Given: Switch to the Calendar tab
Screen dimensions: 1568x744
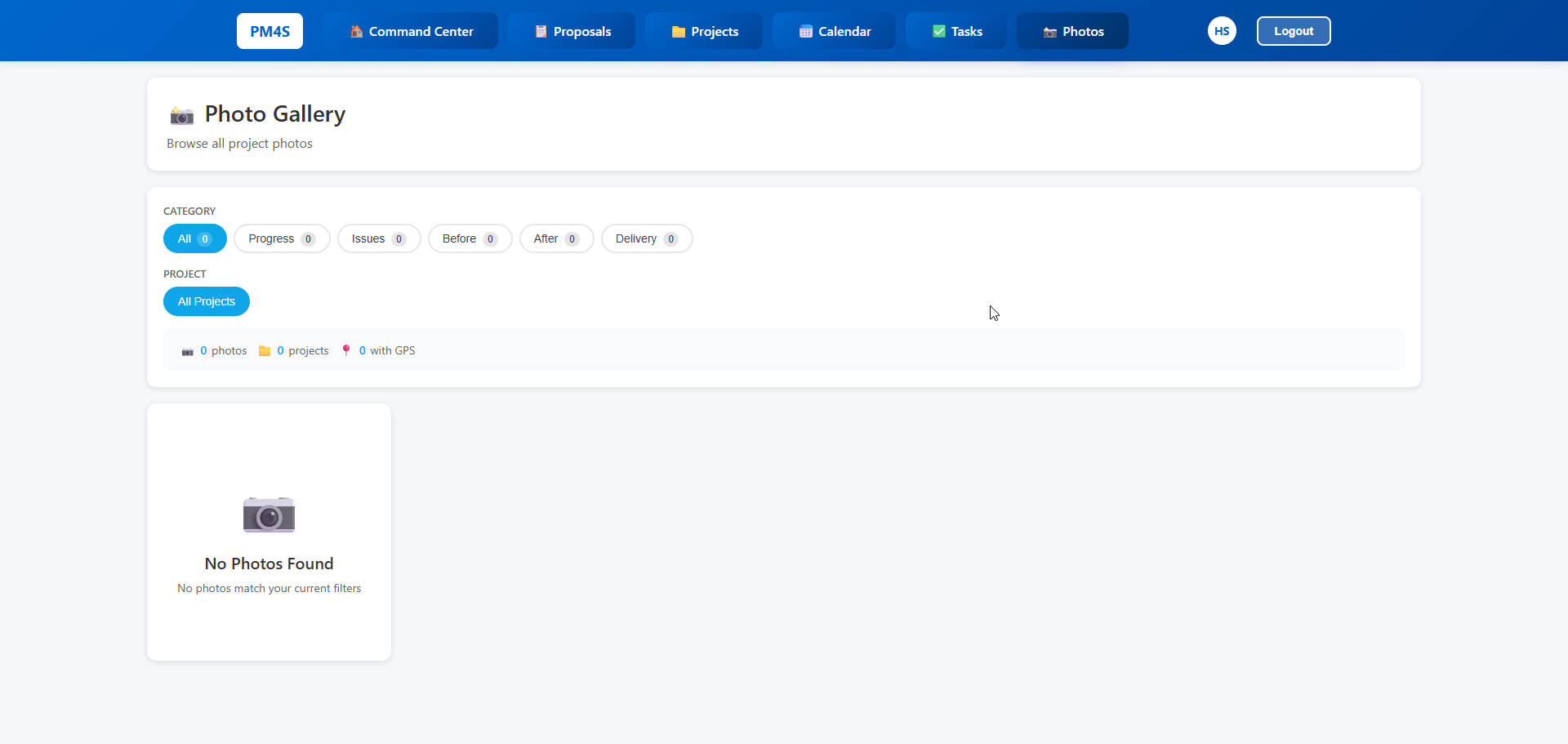Looking at the screenshot, I should (844, 32).
